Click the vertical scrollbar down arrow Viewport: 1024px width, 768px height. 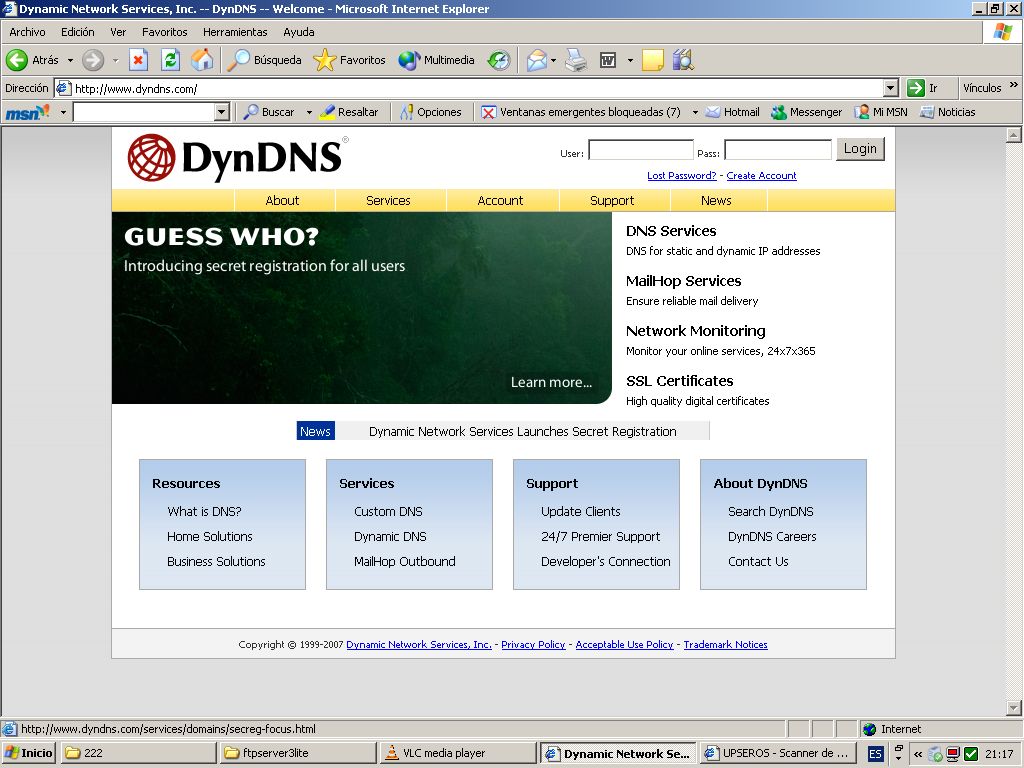click(x=1014, y=708)
